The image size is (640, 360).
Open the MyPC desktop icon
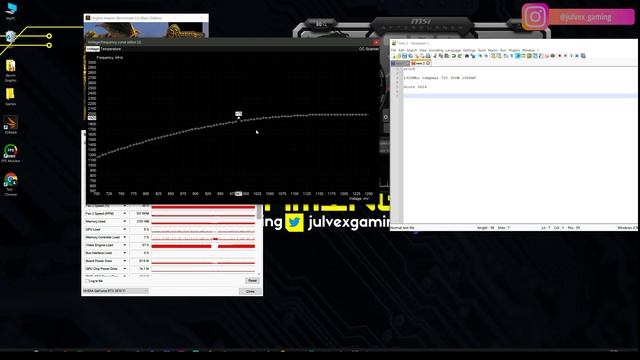pyautogui.click(x=11, y=11)
